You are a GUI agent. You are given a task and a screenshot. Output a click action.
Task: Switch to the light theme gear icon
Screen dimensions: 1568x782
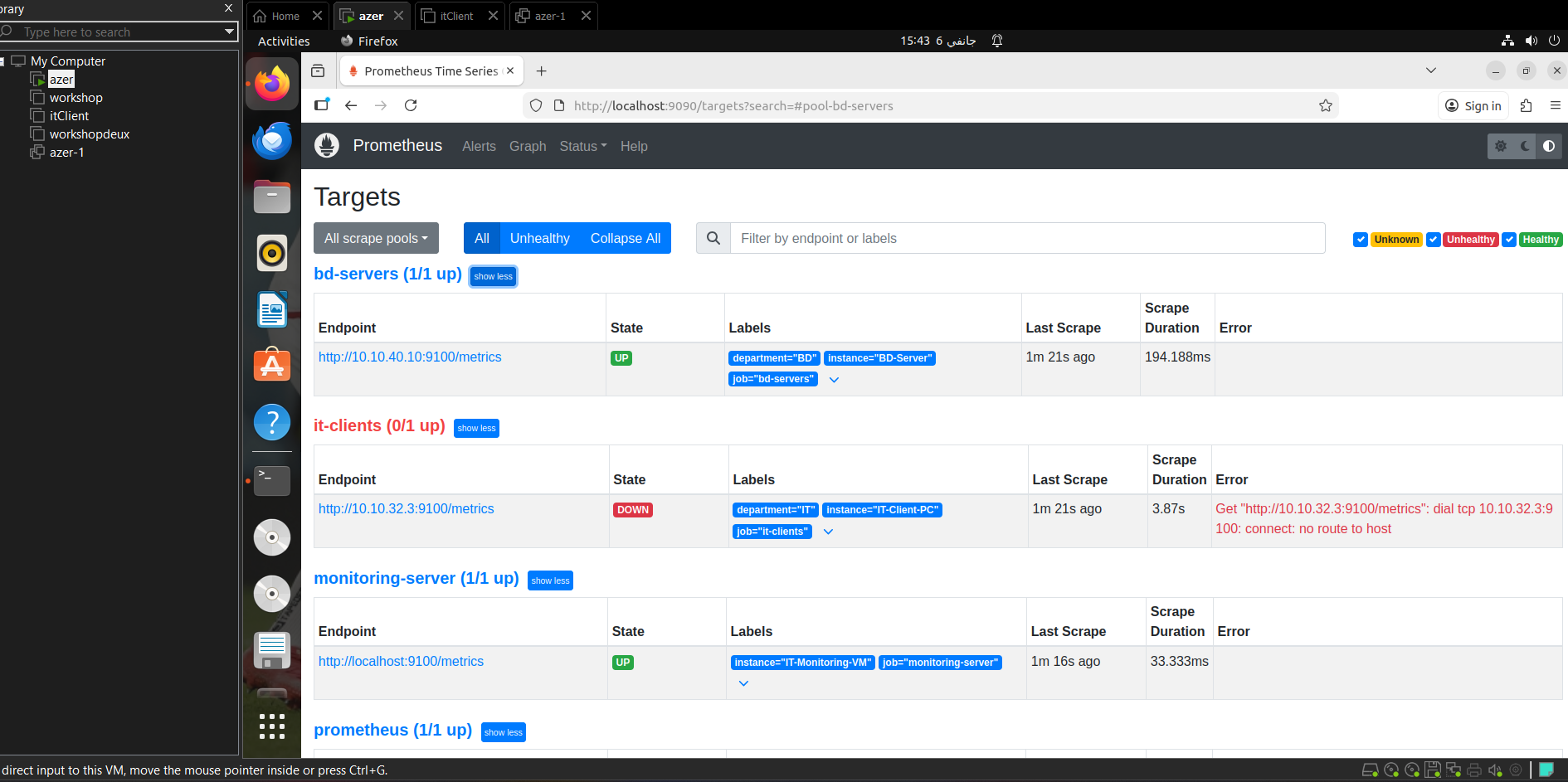(1501, 146)
